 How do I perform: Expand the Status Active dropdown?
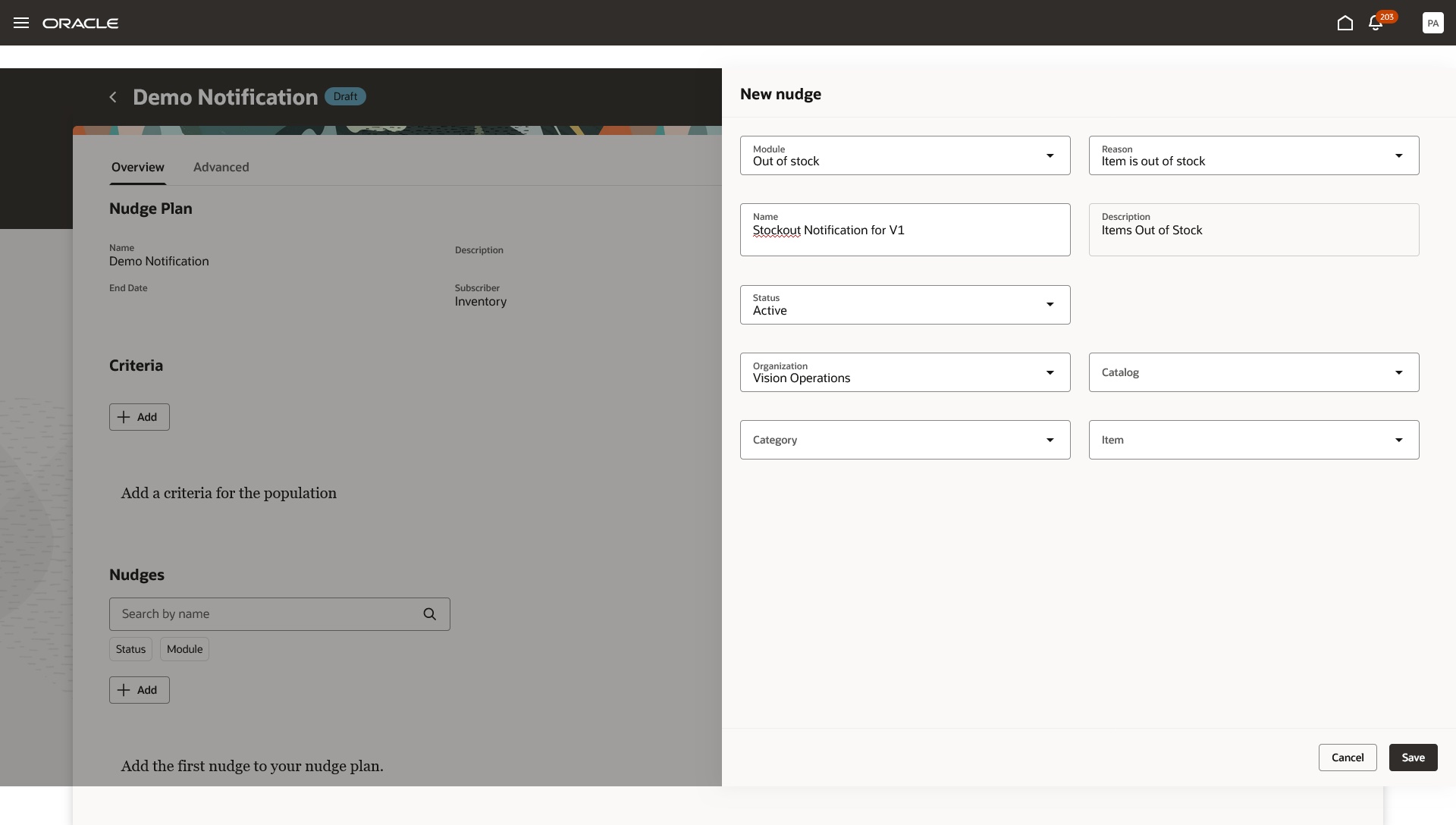click(x=1050, y=305)
